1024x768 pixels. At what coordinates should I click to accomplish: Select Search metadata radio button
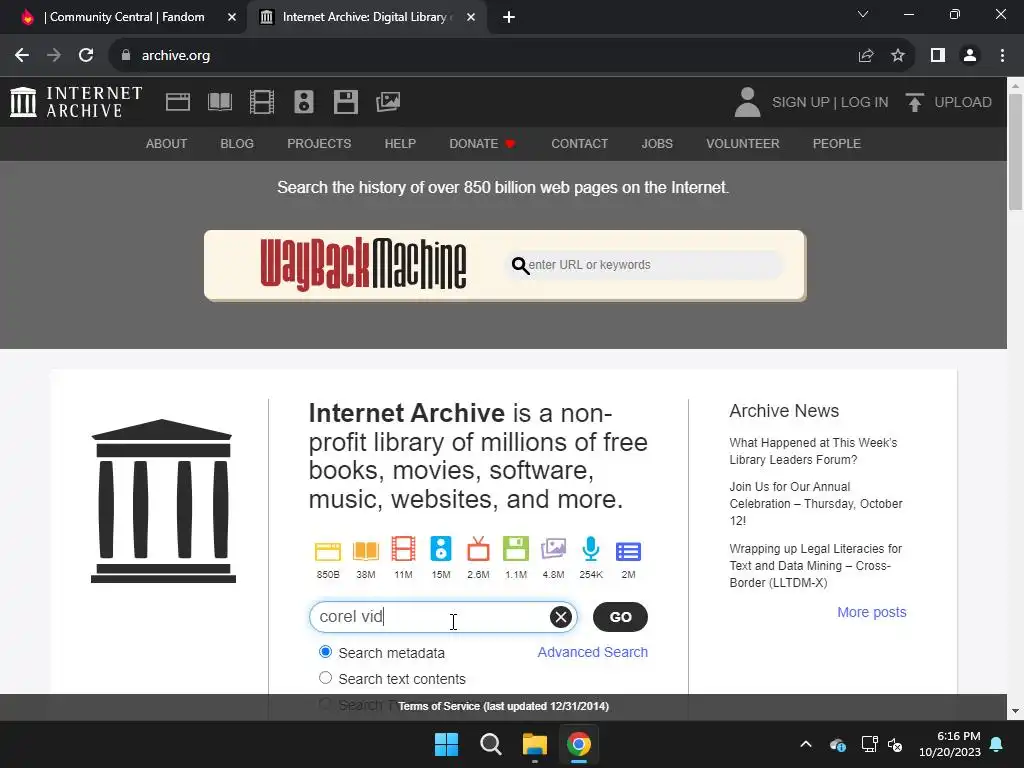tap(325, 652)
